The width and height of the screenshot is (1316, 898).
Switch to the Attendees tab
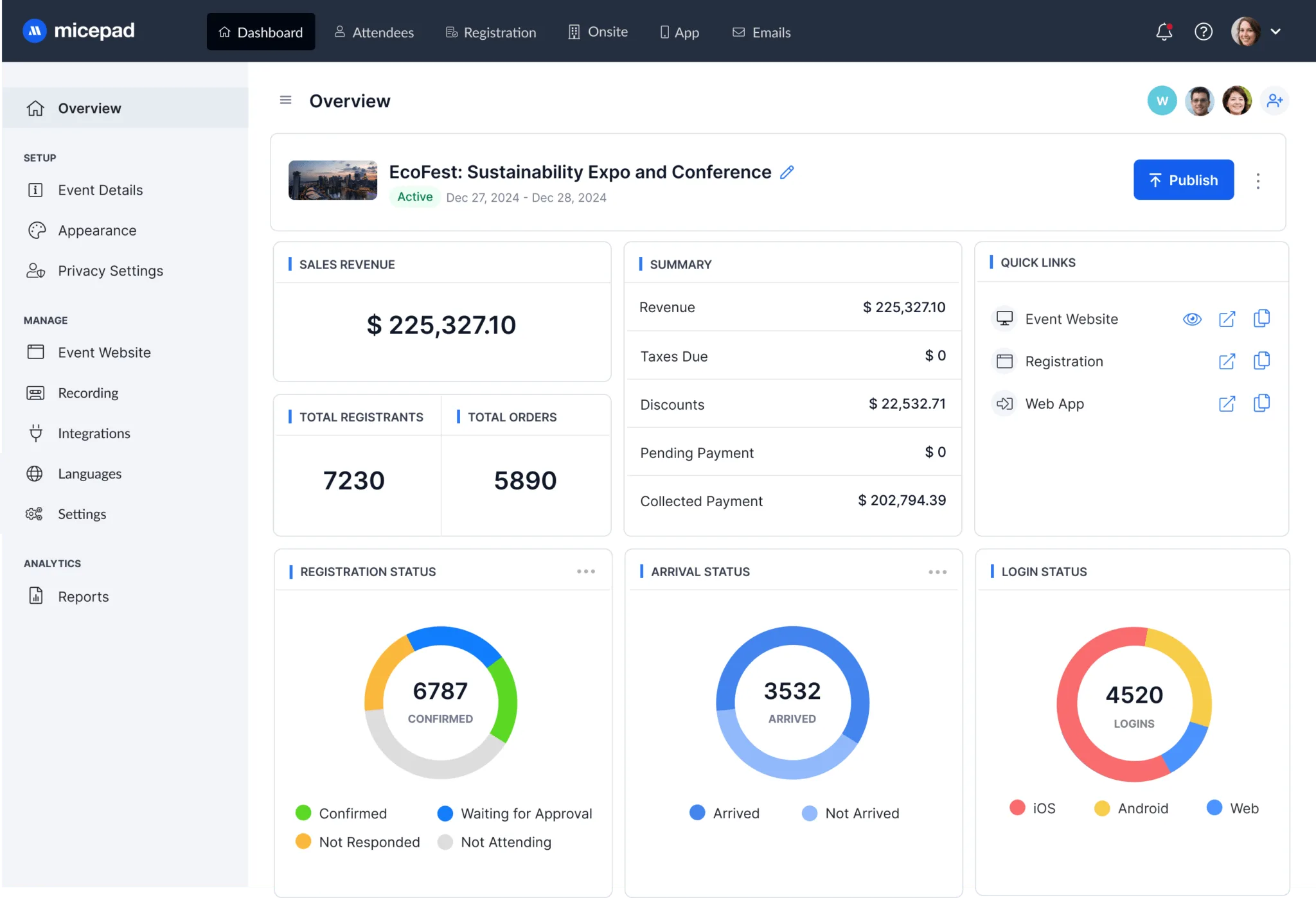click(375, 32)
